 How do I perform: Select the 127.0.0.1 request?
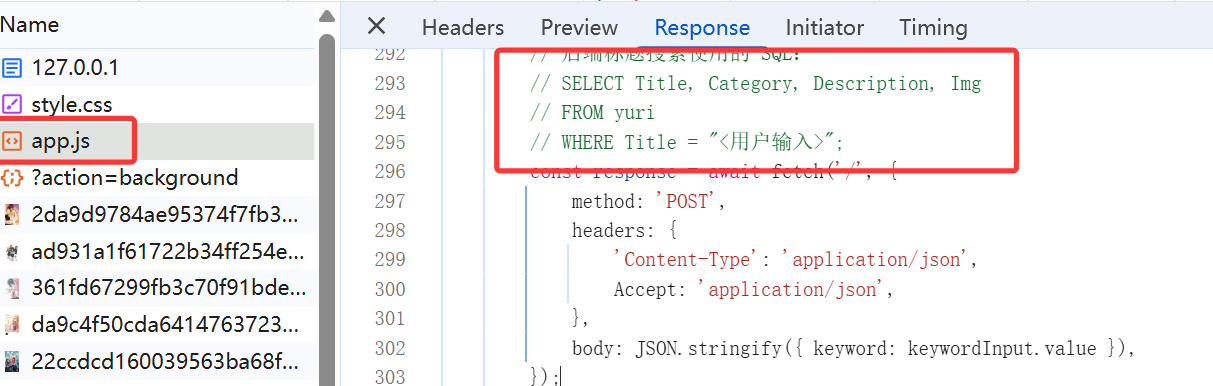[x=157, y=68]
